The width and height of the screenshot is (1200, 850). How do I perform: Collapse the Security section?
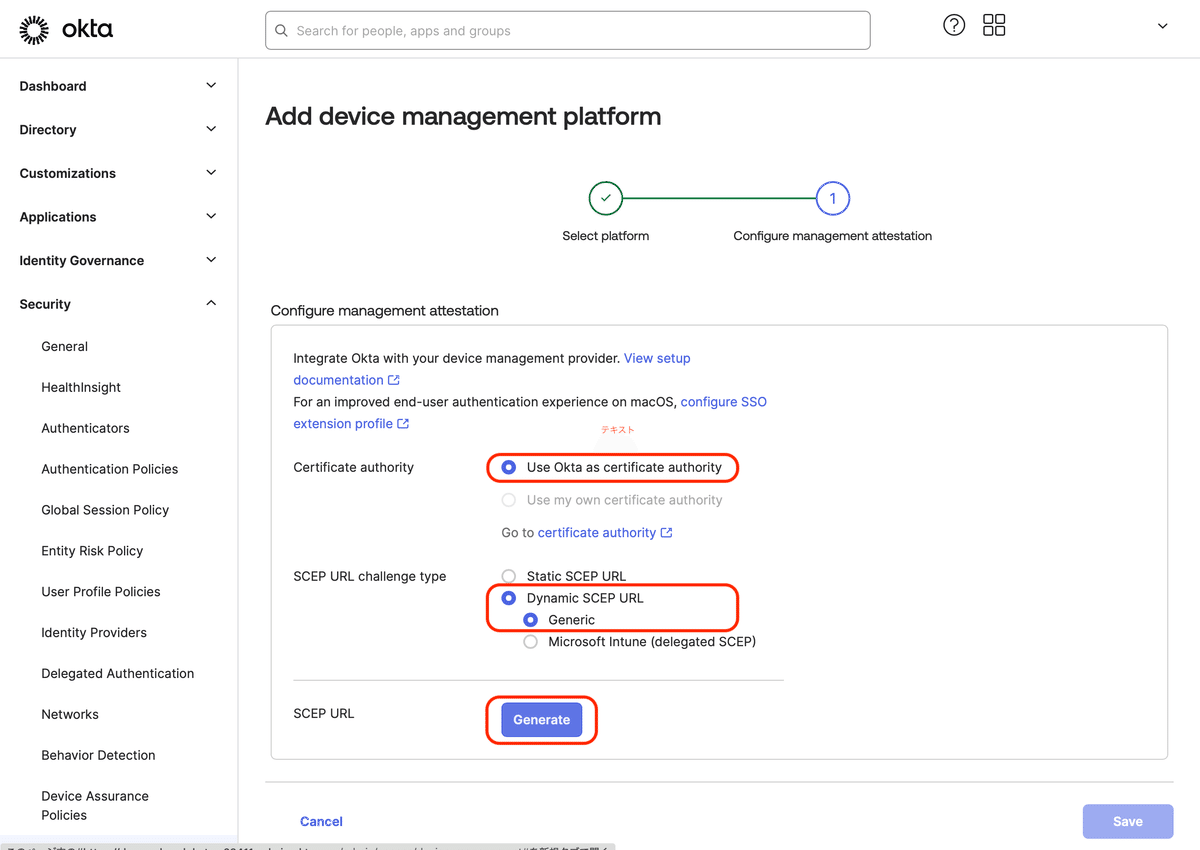point(116,303)
